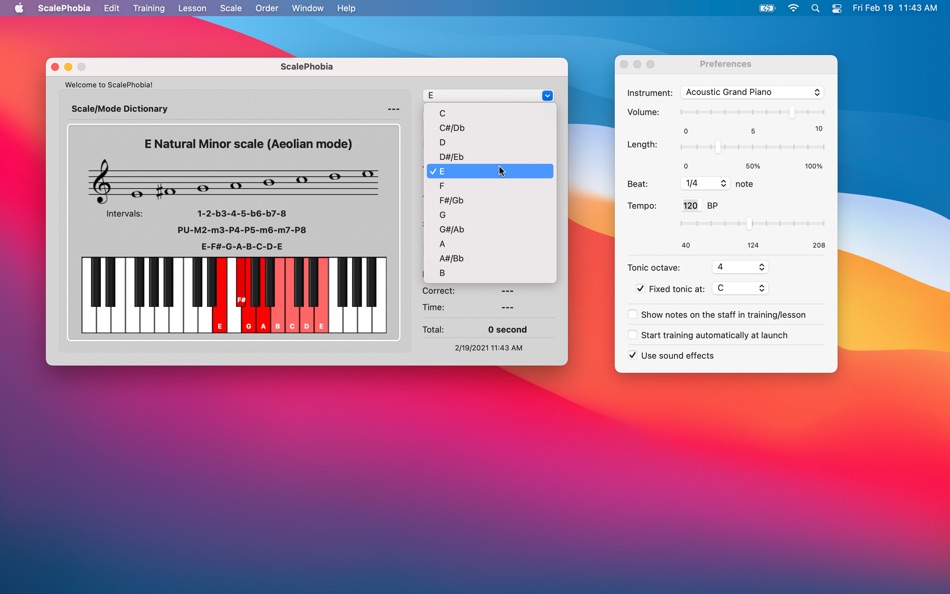Select F from the tonic list

click(x=490, y=186)
